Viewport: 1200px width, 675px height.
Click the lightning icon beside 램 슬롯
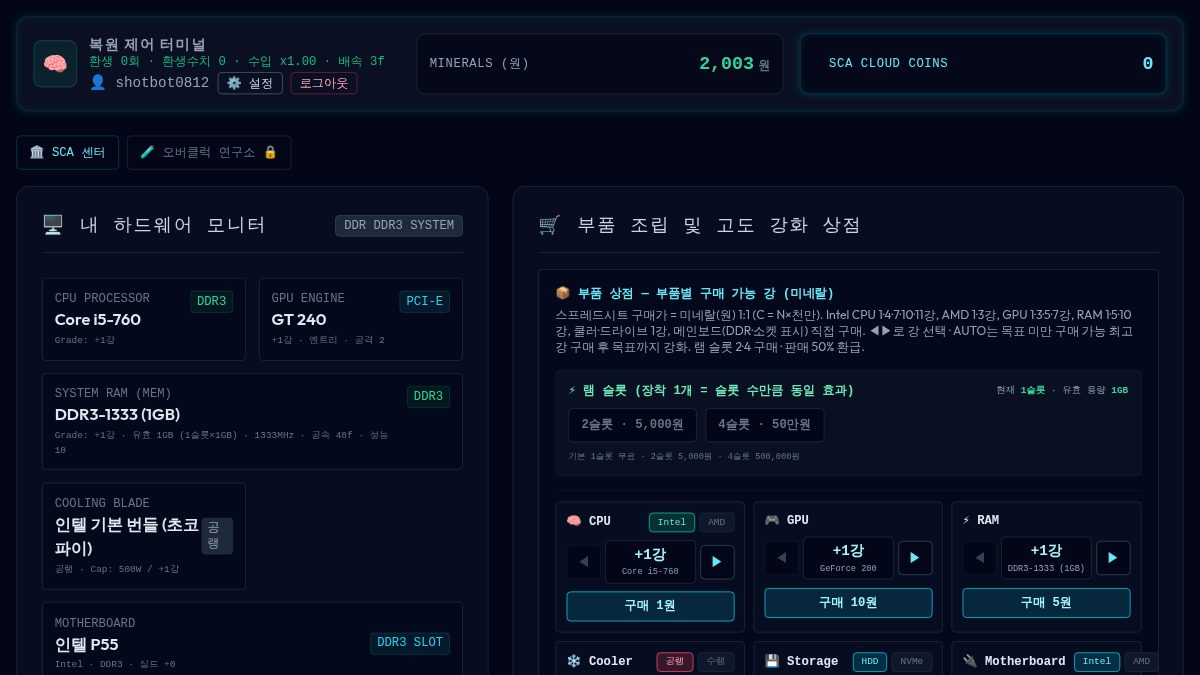click(572, 391)
